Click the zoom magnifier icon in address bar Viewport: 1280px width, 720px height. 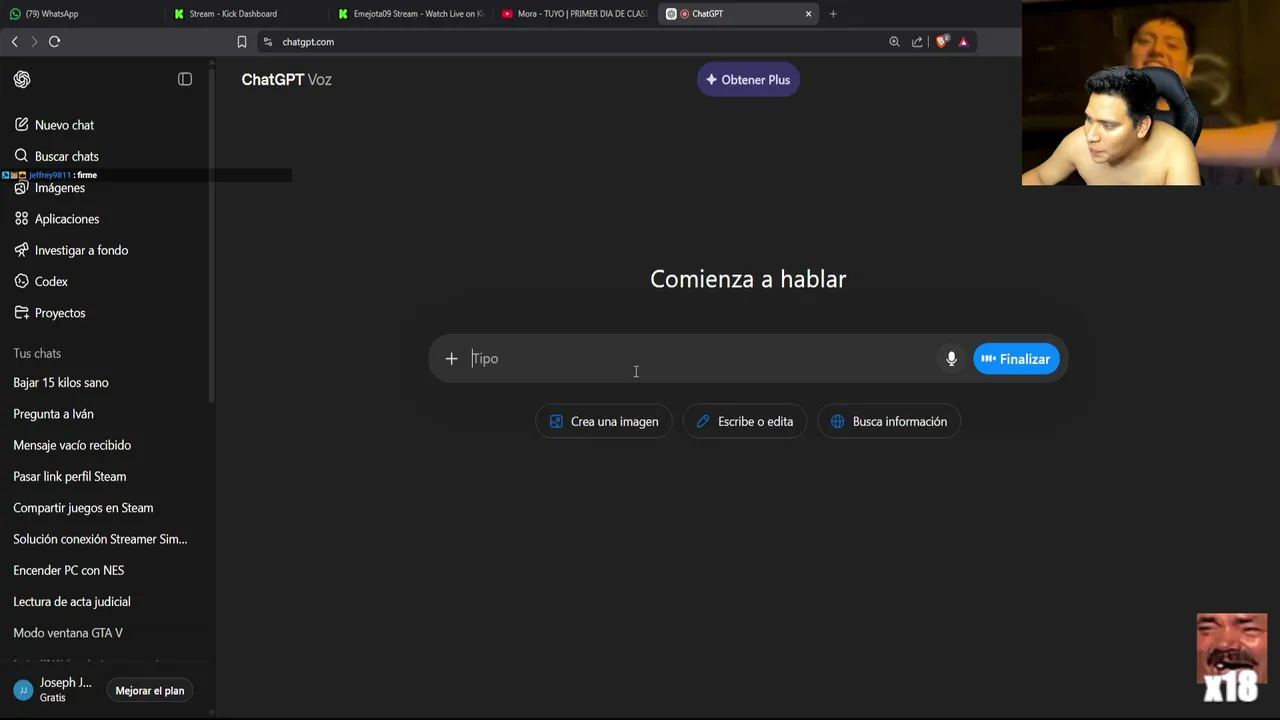[894, 42]
